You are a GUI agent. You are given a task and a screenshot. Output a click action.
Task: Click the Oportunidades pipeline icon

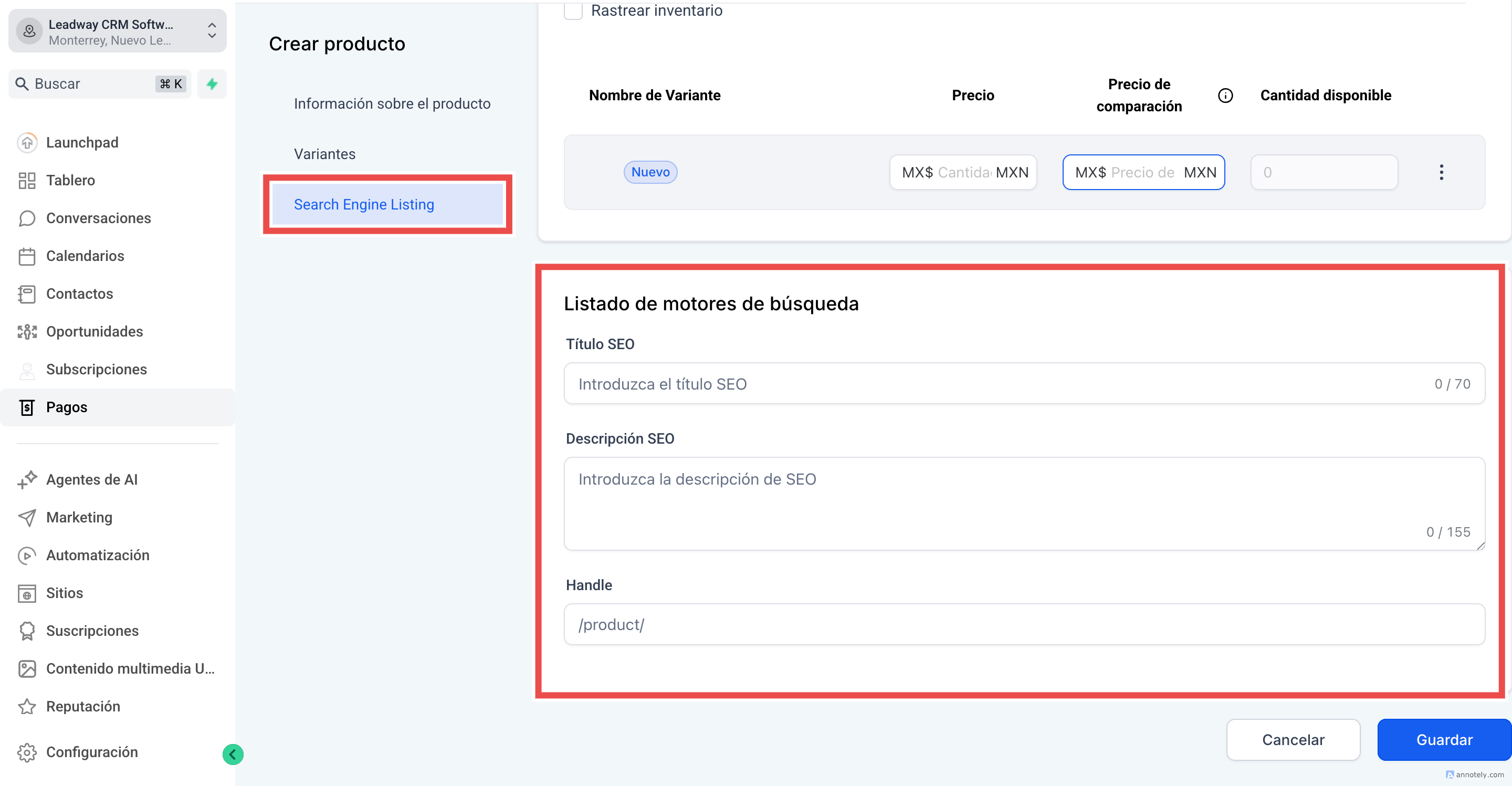point(27,332)
